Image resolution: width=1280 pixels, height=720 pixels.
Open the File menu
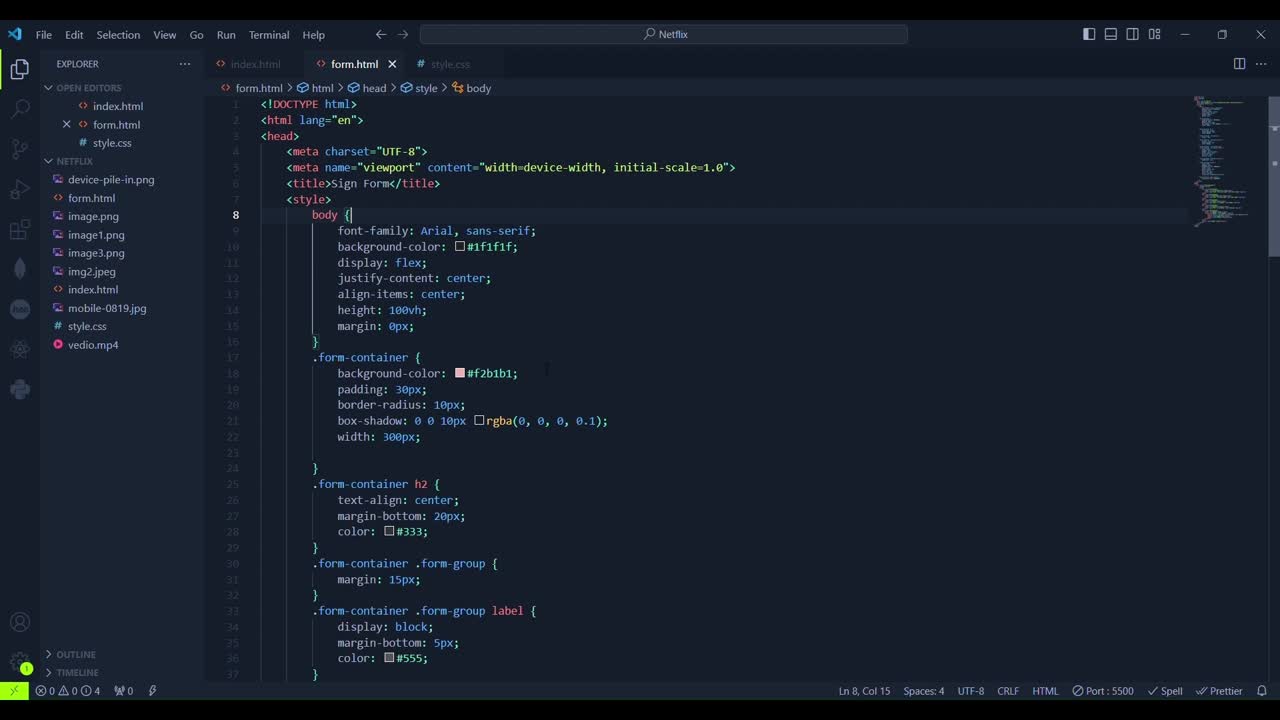coord(44,35)
